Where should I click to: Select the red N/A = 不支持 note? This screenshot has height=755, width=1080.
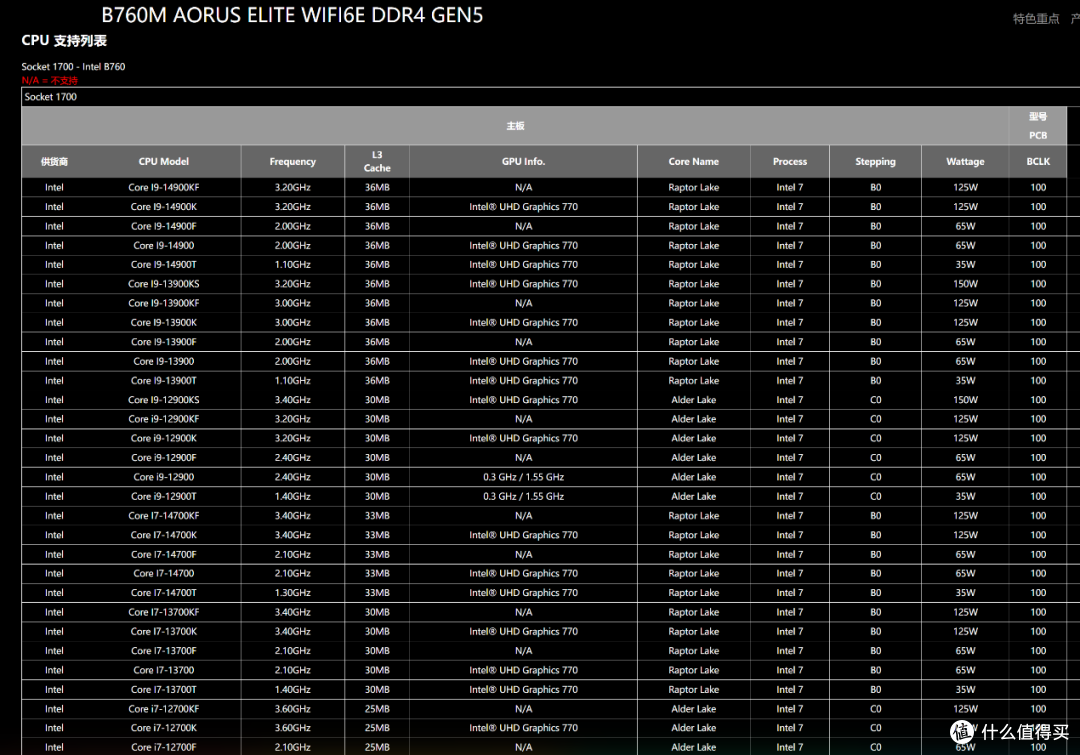pyautogui.click(x=49, y=81)
